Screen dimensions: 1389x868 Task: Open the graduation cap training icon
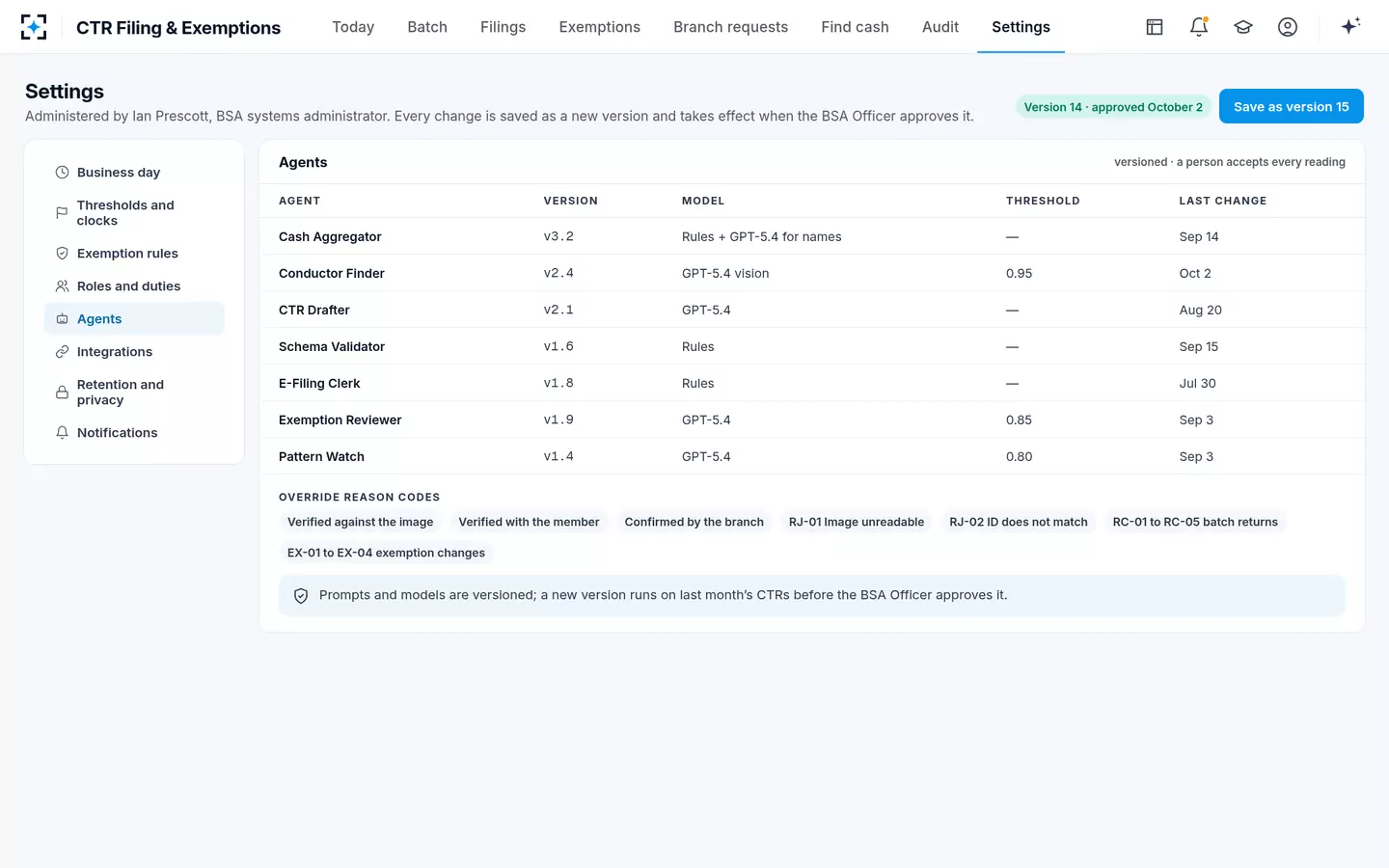(1243, 27)
